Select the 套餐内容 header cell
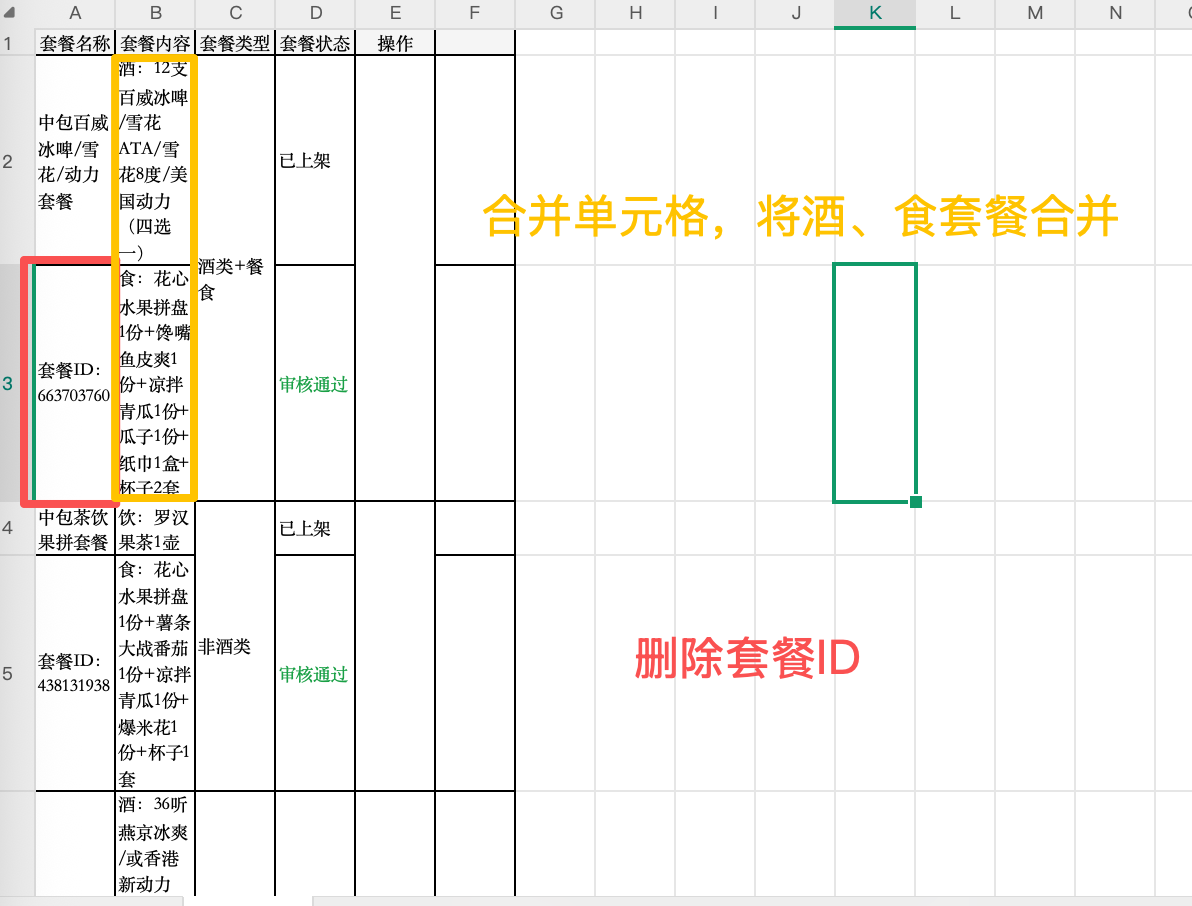The image size is (1192, 906). point(155,43)
